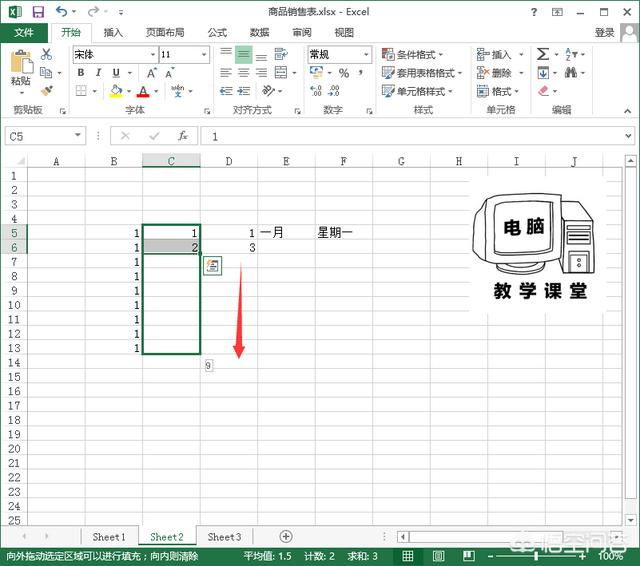Toggle Italic formatting

[x=99, y=73]
